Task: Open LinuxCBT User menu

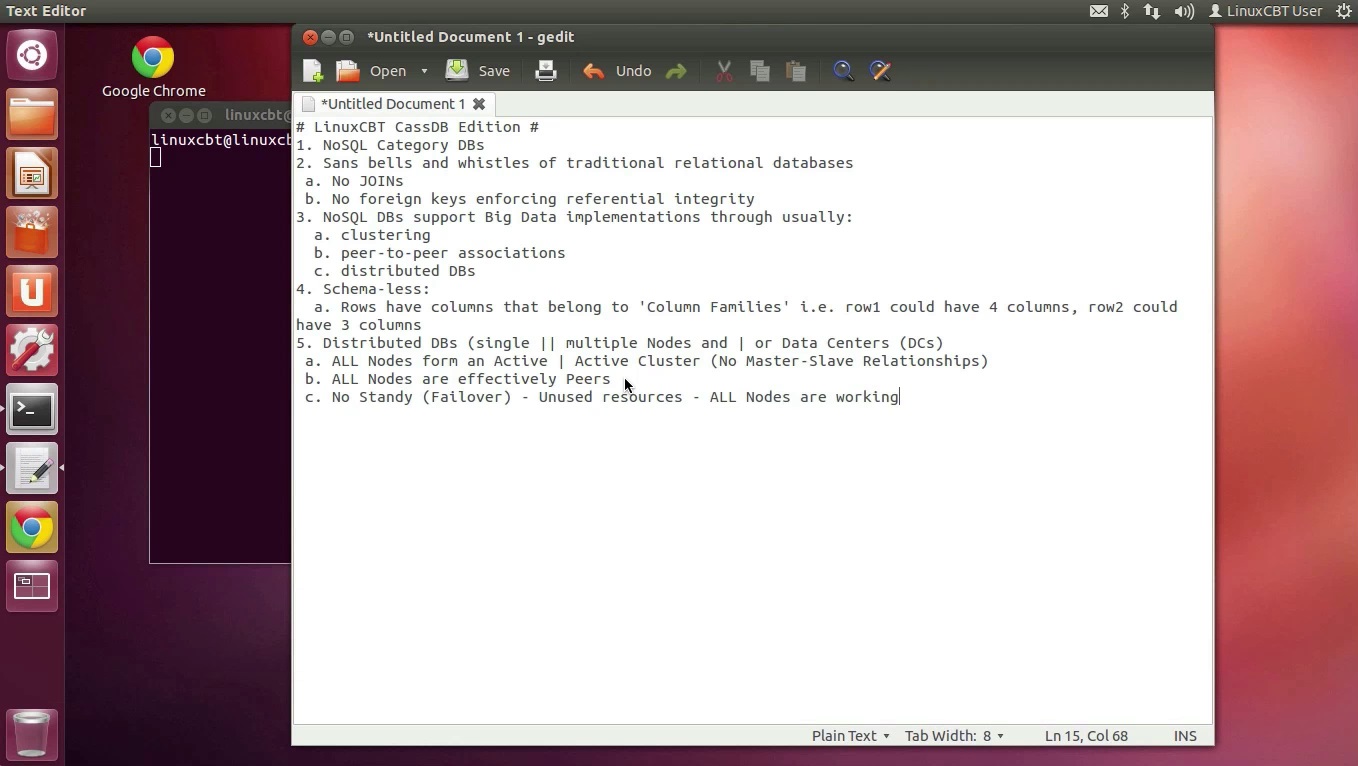Action: [1266, 11]
